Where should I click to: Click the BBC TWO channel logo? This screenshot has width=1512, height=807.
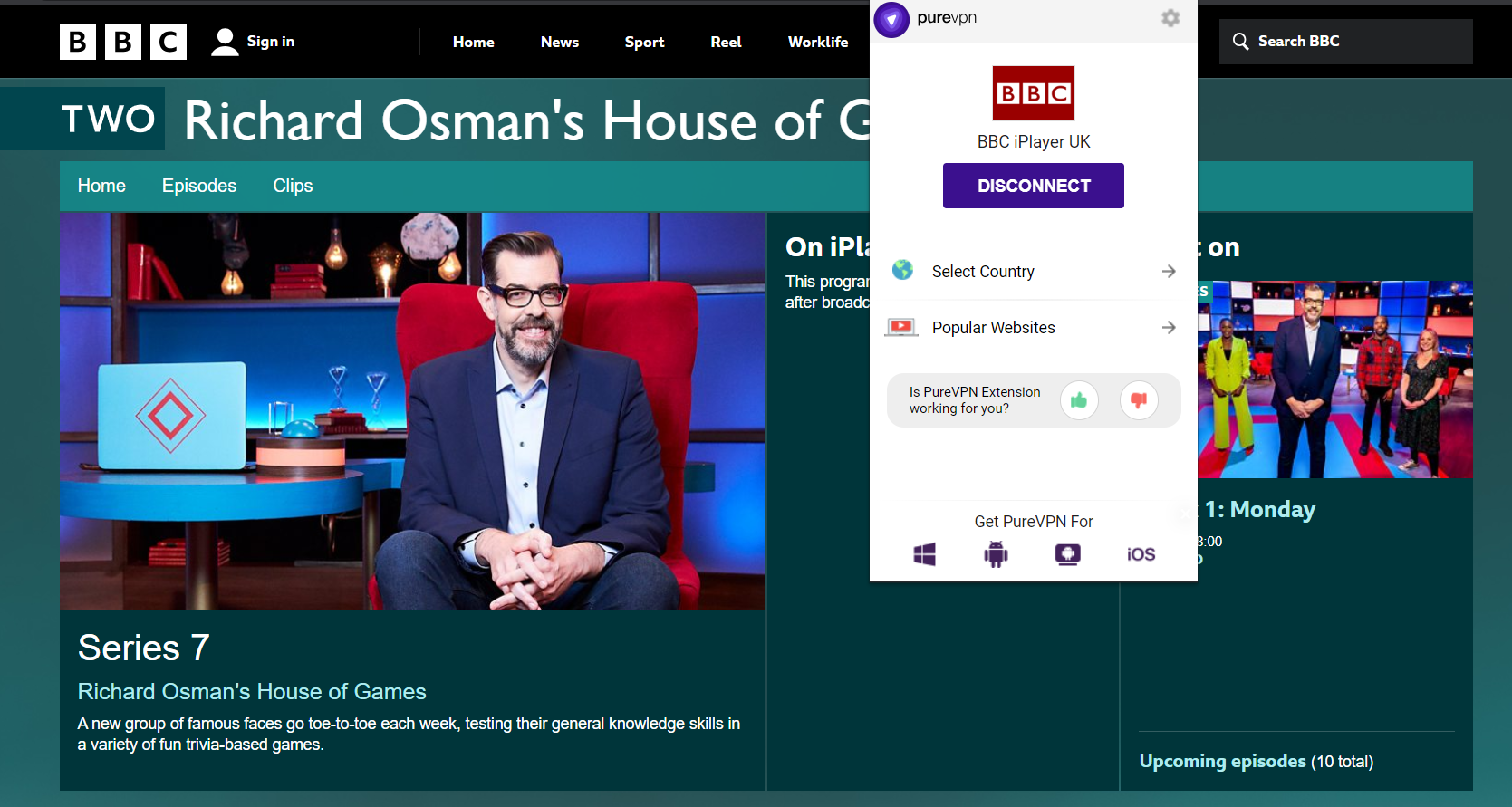pyautogui.click(x=108, y=119)
